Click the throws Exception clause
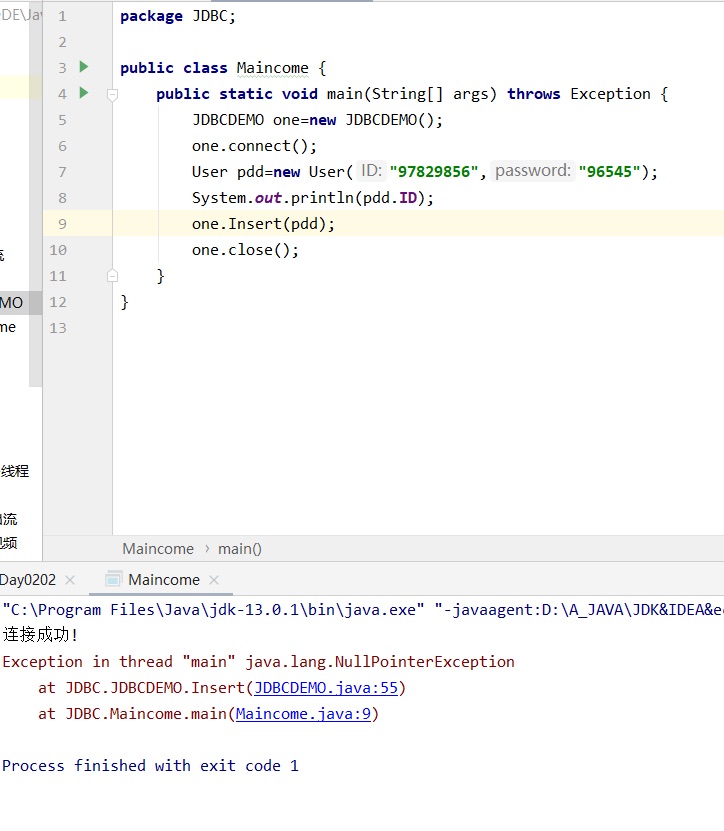The width and height of the screenshot is (724, 831). (x=579, y=94)
